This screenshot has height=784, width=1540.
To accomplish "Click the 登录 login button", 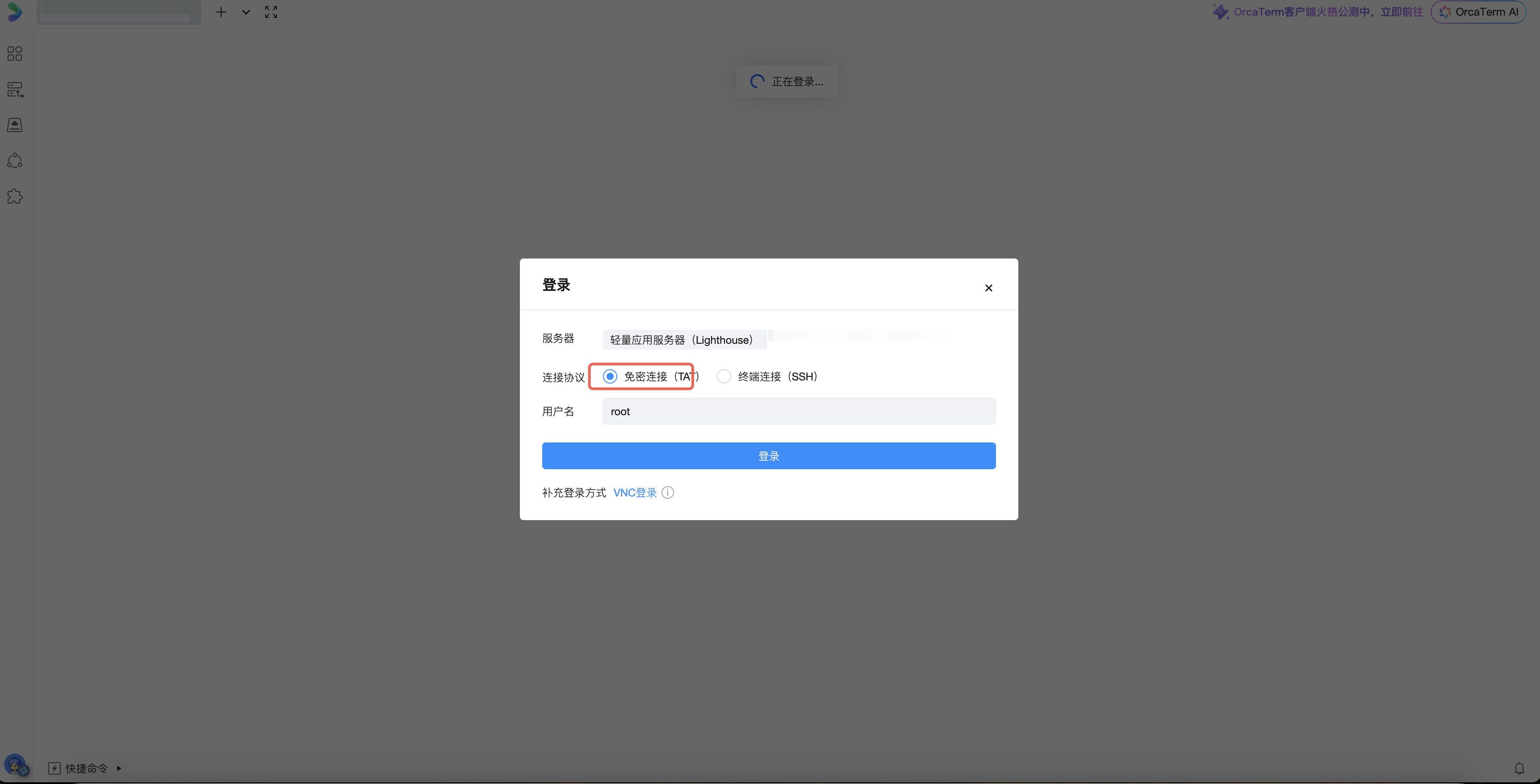I will click(x=769, y=455).
